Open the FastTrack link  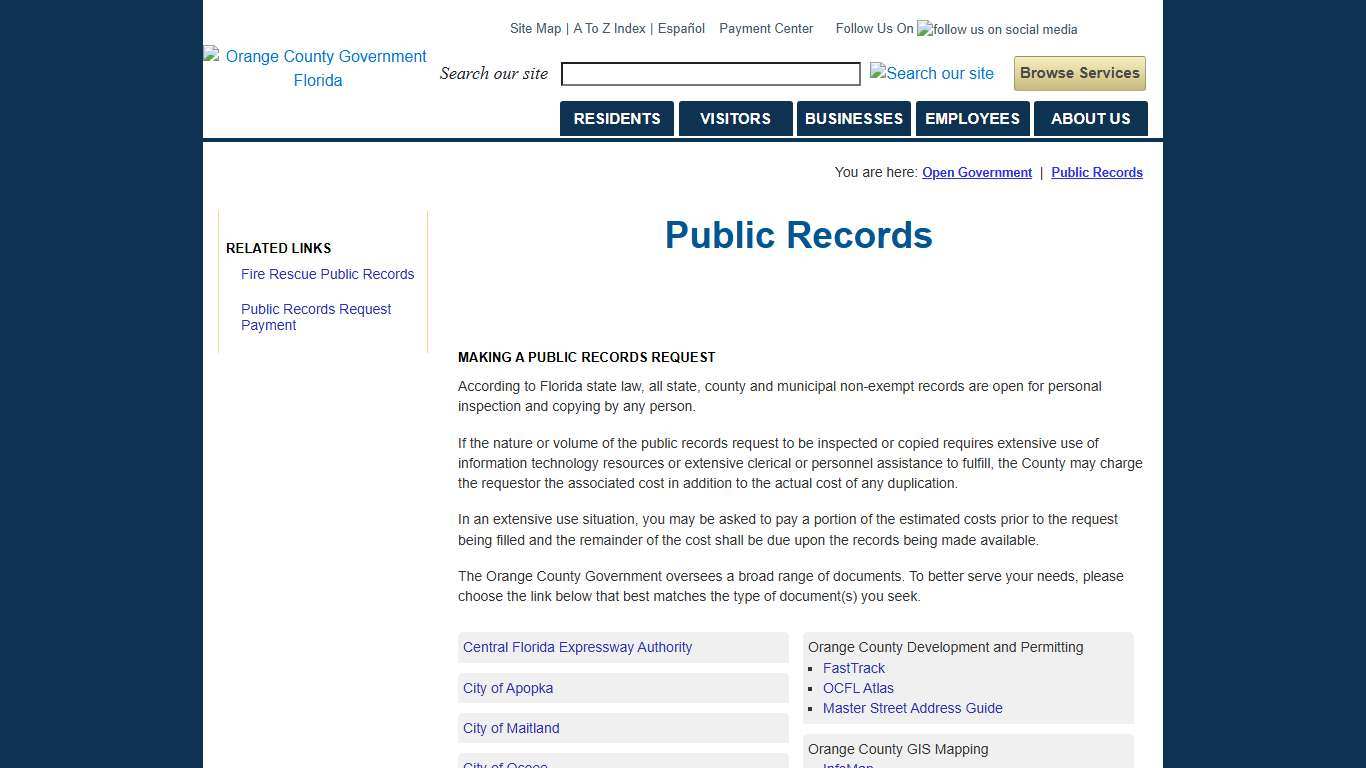point(853,668)
